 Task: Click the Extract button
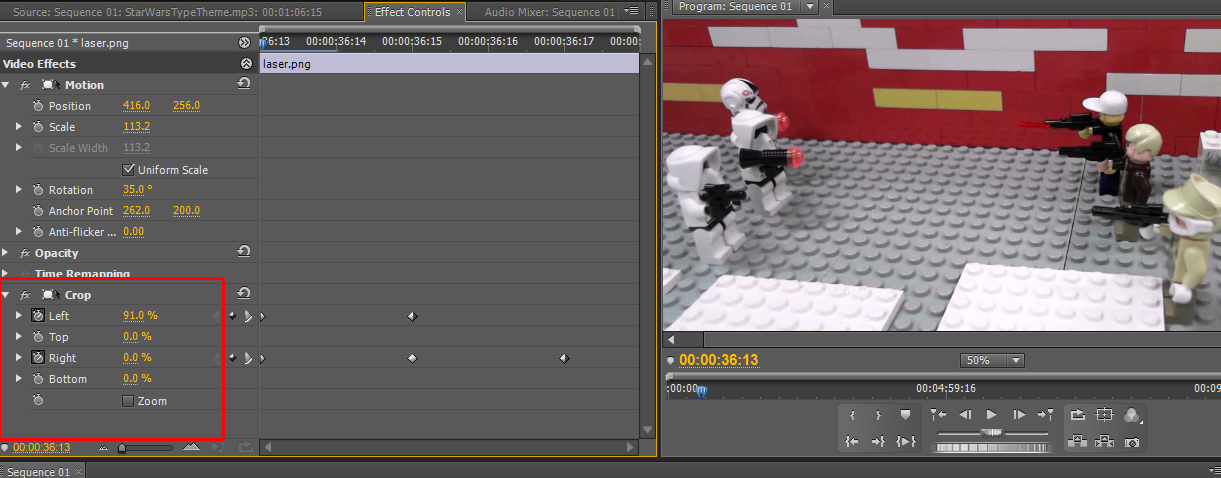tap(1104, 441)
